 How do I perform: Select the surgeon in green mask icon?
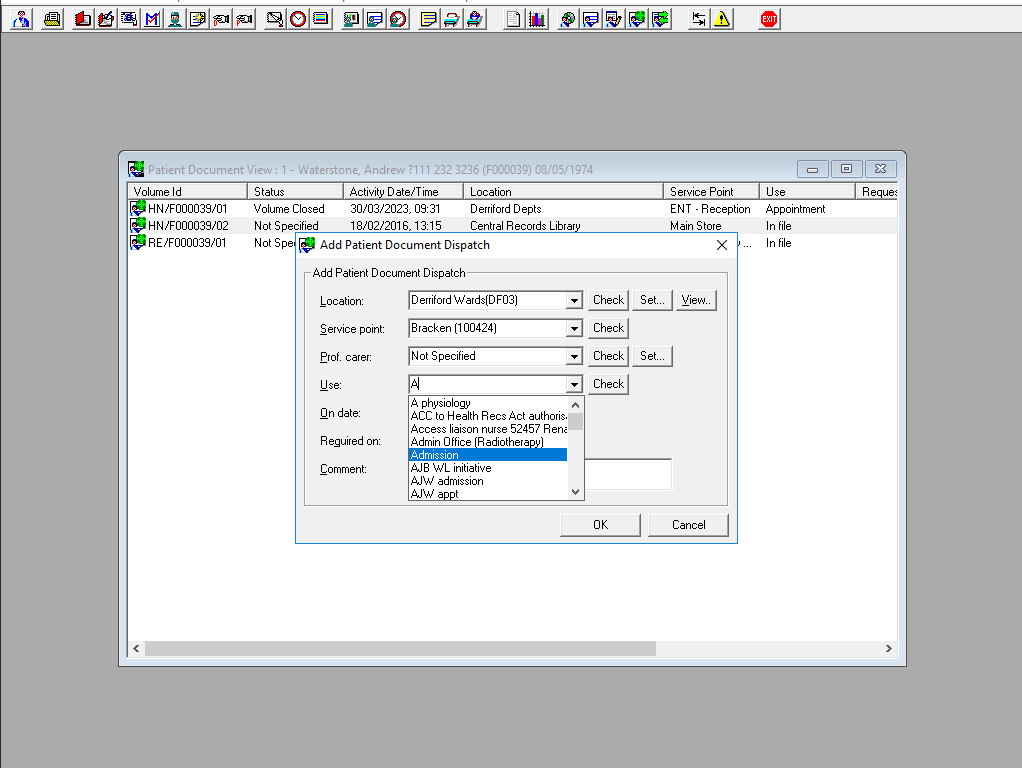point(175,19)
